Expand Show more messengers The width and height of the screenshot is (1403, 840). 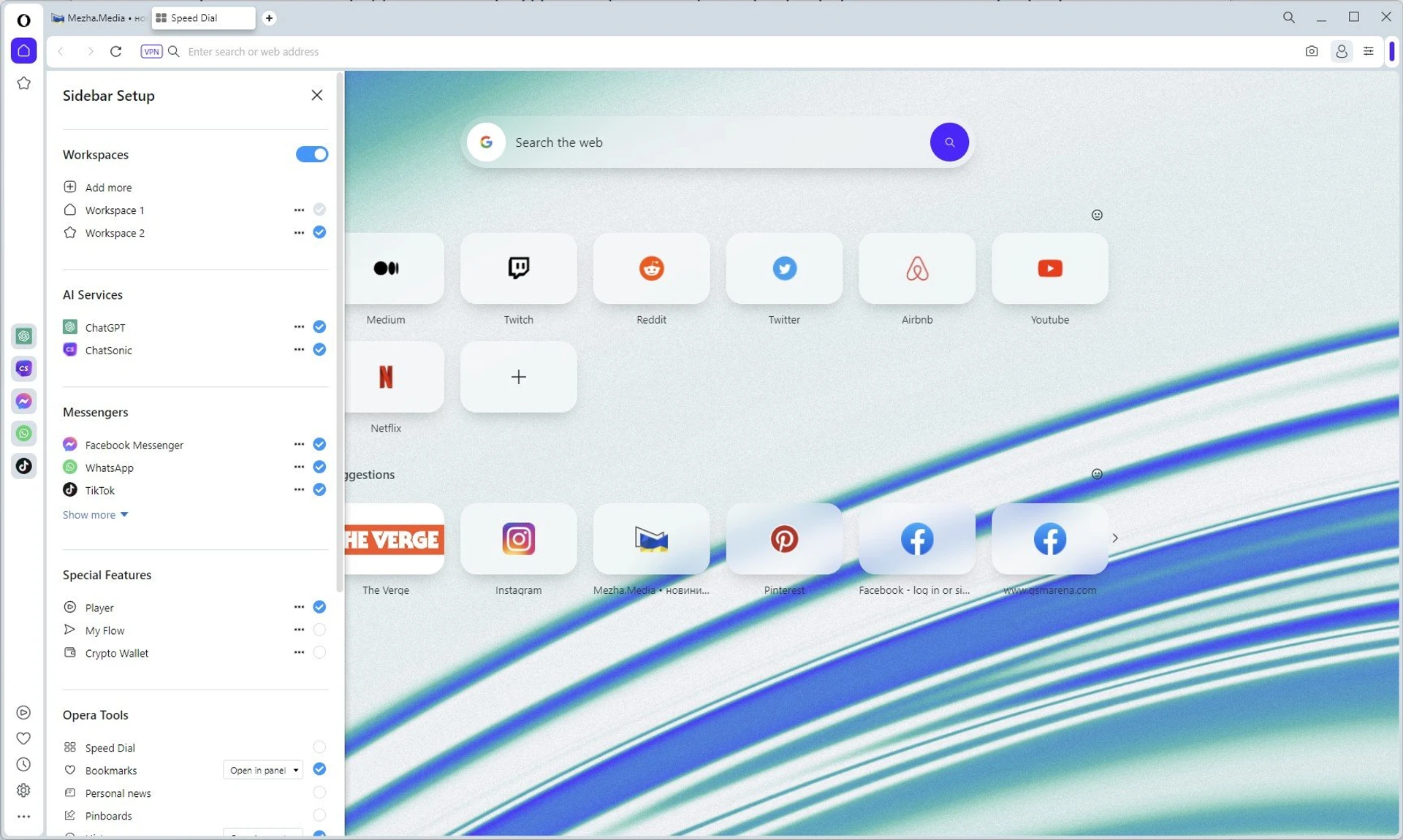pos(95,515)
